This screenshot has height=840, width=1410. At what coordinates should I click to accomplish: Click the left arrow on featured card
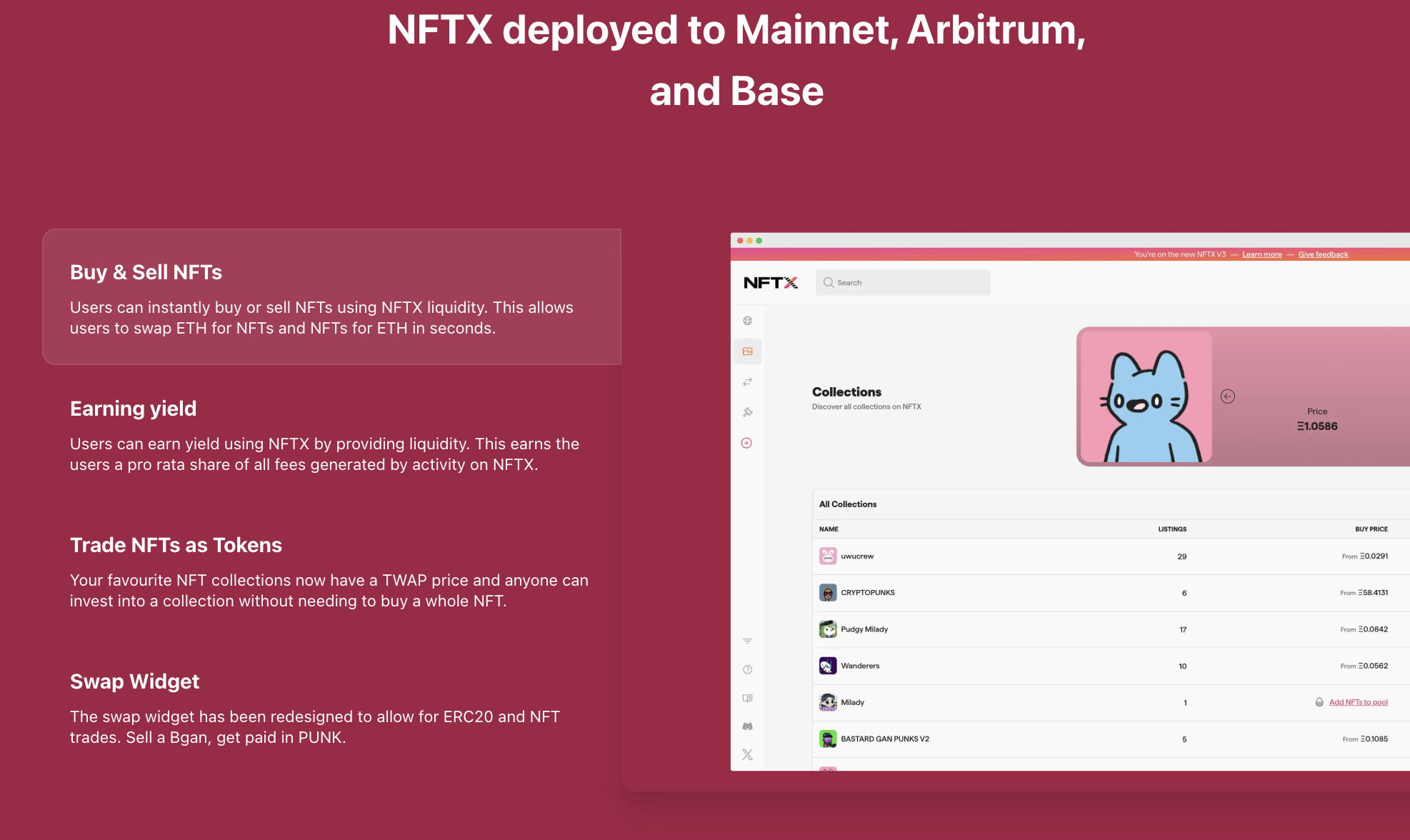pos(1227,396)
